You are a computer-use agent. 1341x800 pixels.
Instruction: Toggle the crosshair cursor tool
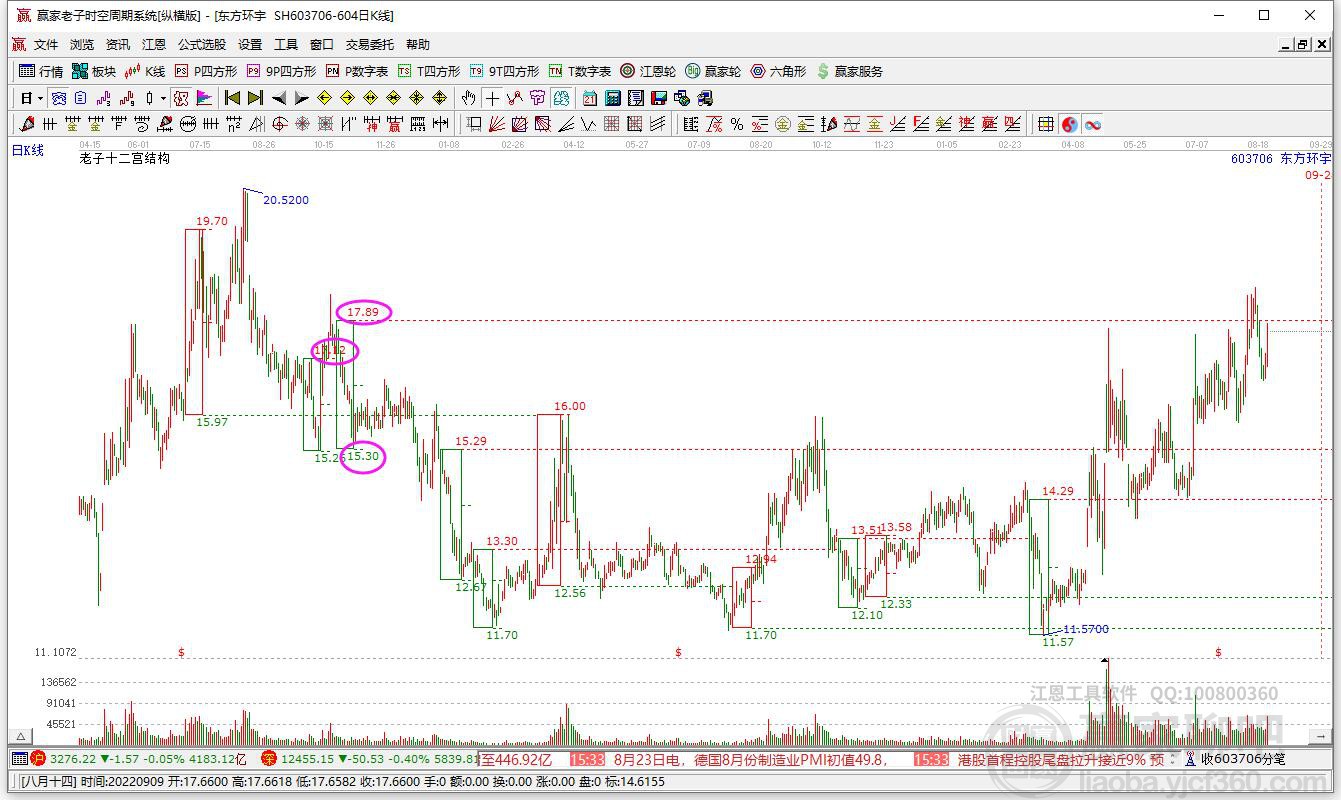pyautogui.click(x=491, y=98)
